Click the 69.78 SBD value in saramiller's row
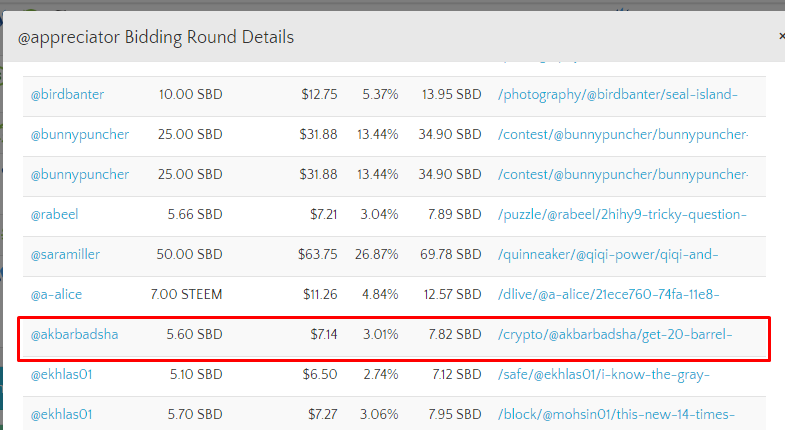 (x=450, y=254)
